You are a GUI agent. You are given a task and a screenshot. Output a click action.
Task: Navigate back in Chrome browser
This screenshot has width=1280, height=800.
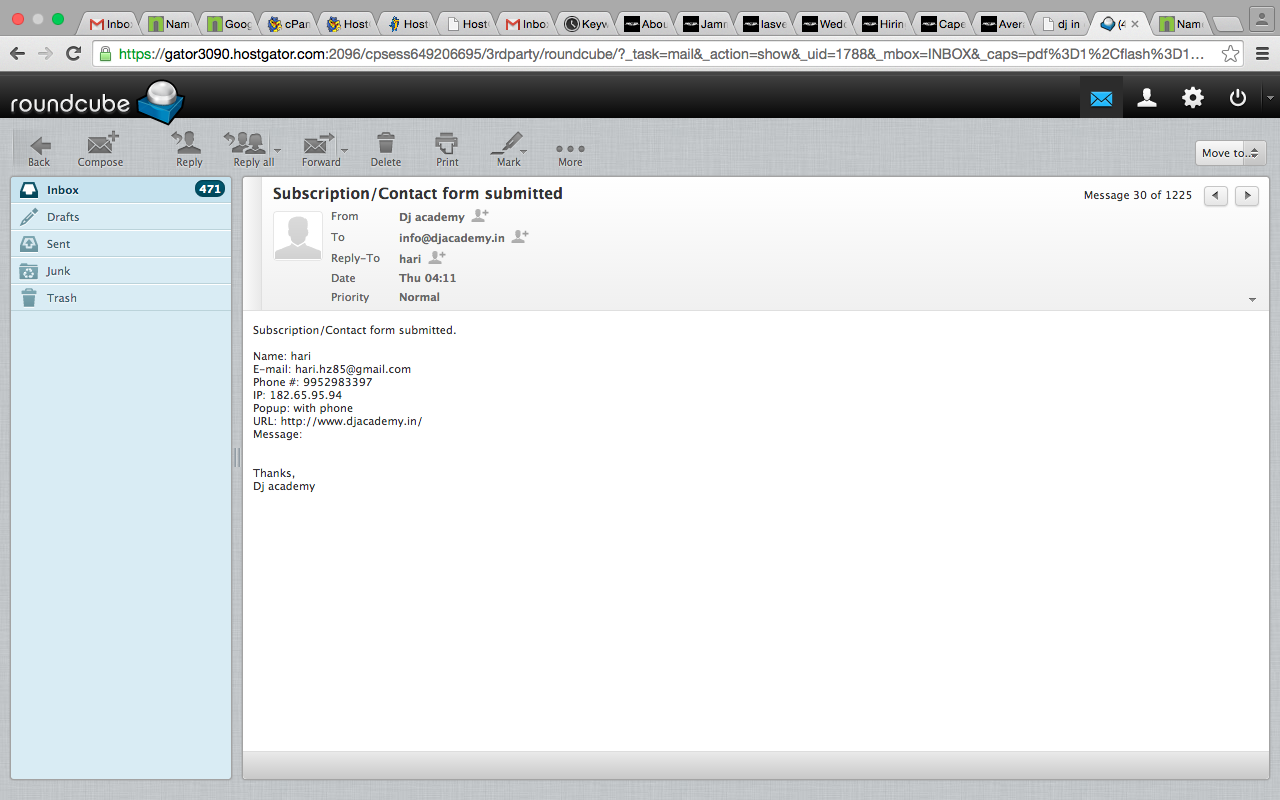tap(18, 53)
